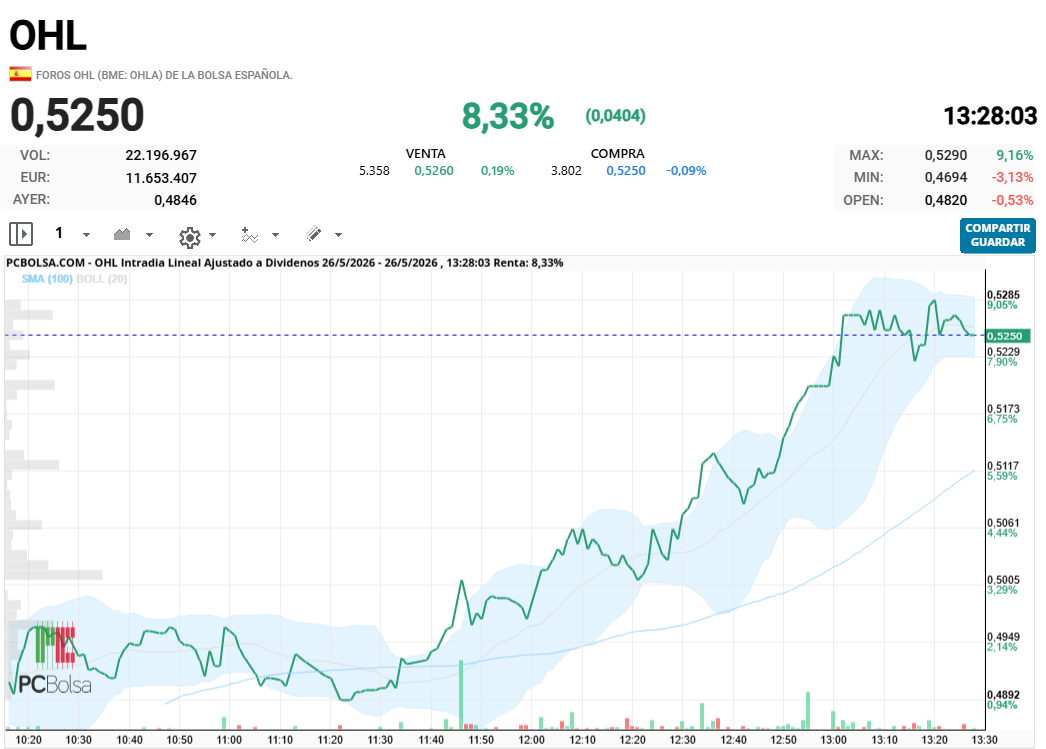Click the EUR value 11.653.407
The width and height of the screenshot is (1046, 749).
pos(161,178)
